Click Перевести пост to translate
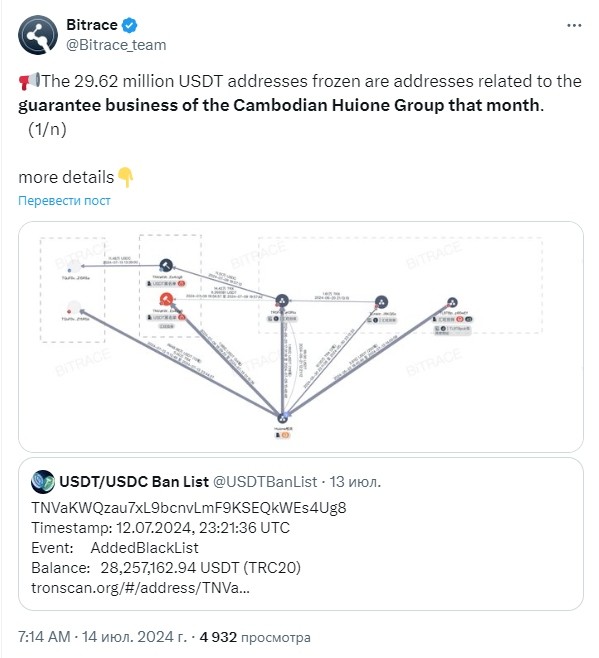 click(x=64, y=201)
